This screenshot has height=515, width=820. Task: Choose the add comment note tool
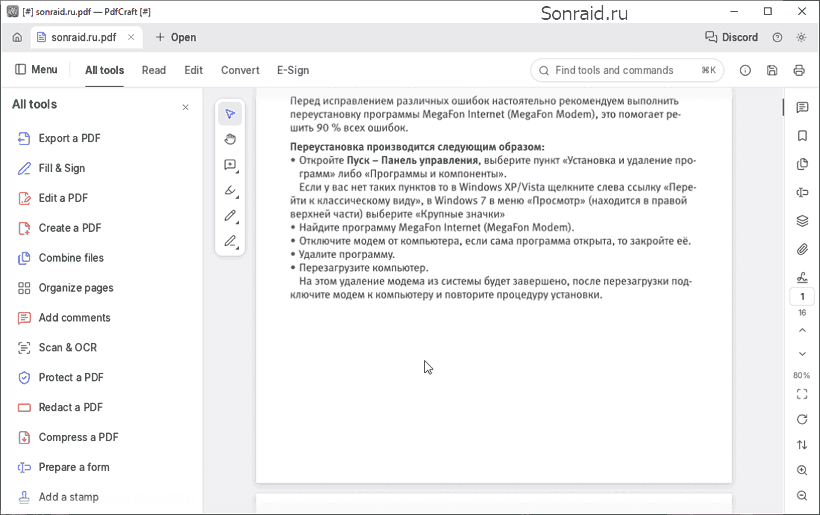[x=230, y=165]
